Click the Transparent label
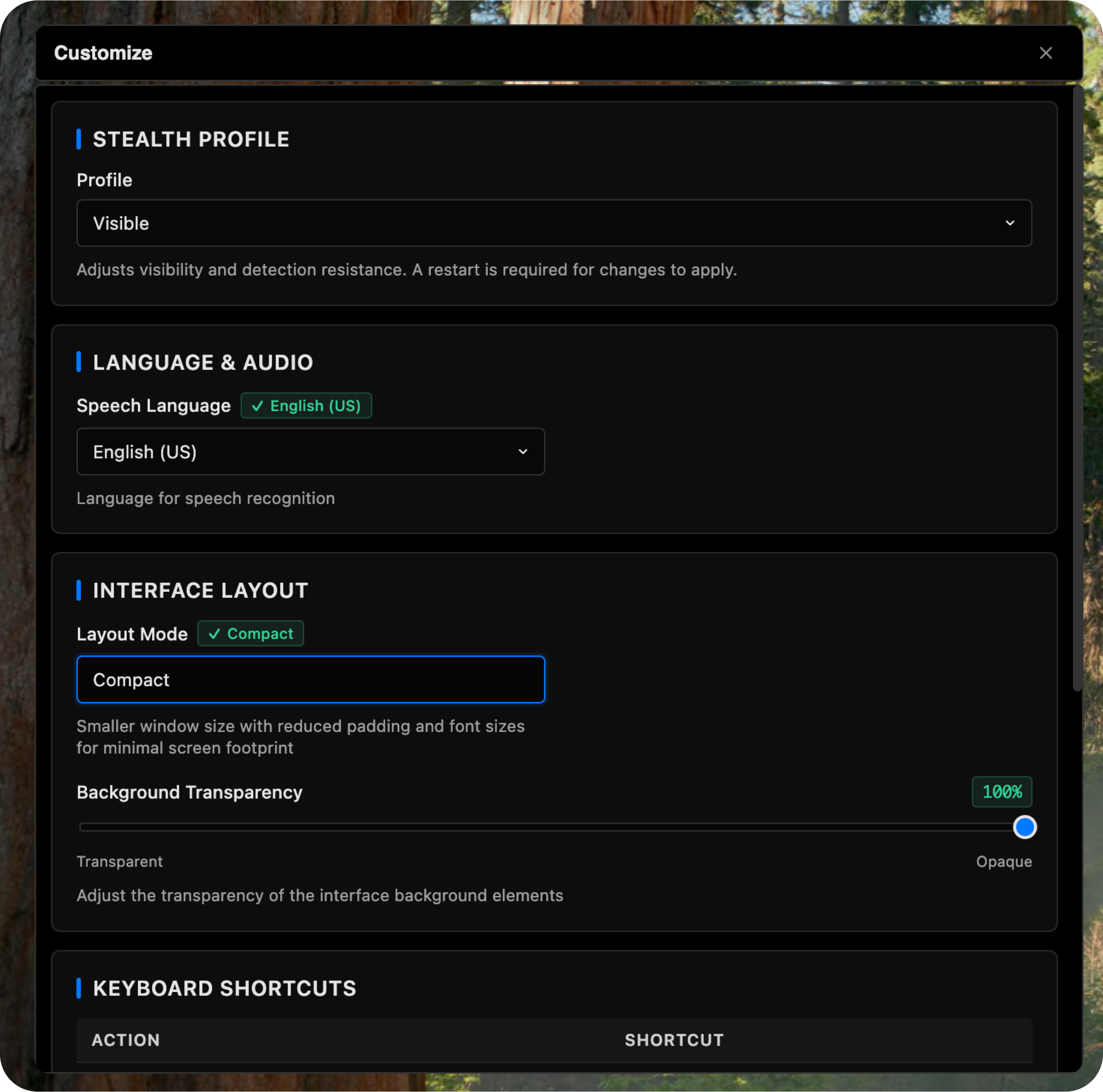This screenshot has width=1103, height=1092. (x=119, y=861)
